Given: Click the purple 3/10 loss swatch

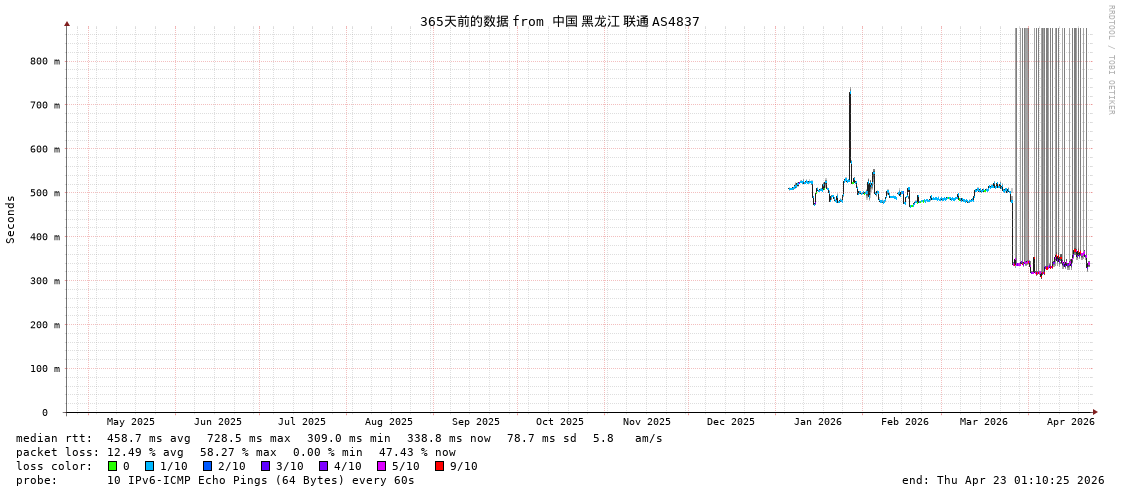Looking at the screenshot, I should click(265, 466).
